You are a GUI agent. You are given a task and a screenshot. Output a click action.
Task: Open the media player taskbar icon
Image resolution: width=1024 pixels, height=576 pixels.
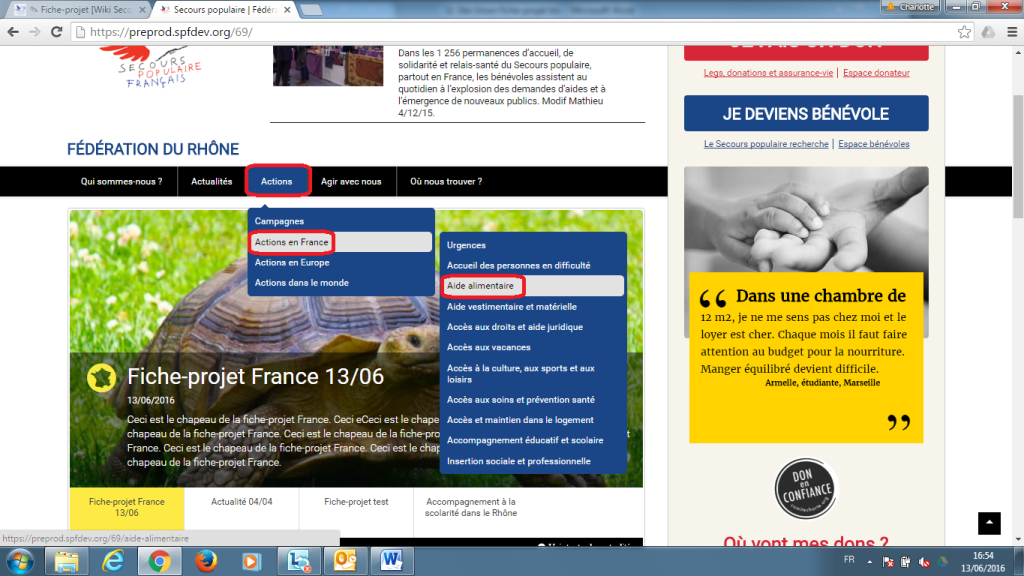tap(252, 561)
